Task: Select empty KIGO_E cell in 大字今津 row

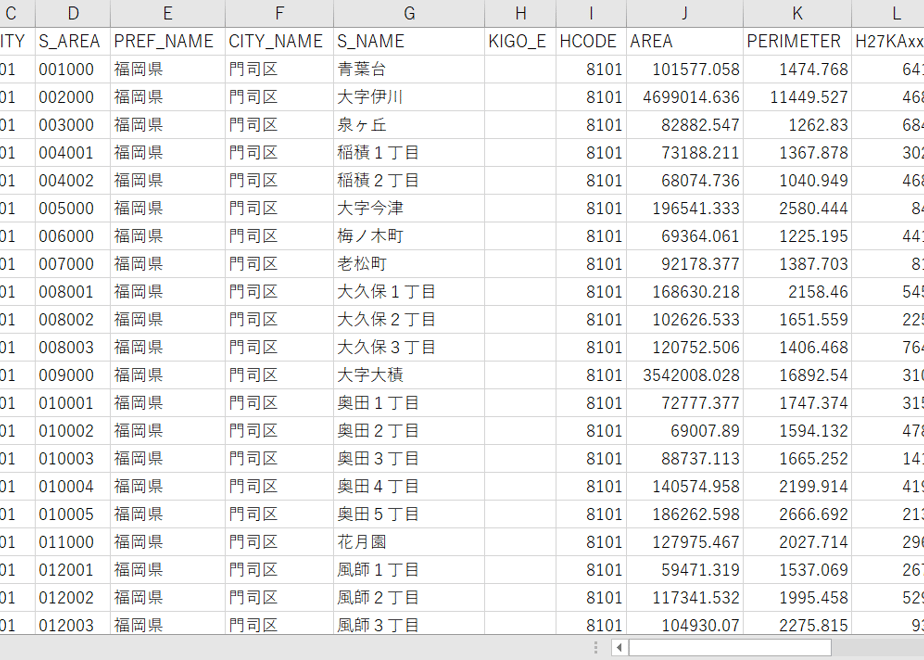Action: [x=520, y=208]
